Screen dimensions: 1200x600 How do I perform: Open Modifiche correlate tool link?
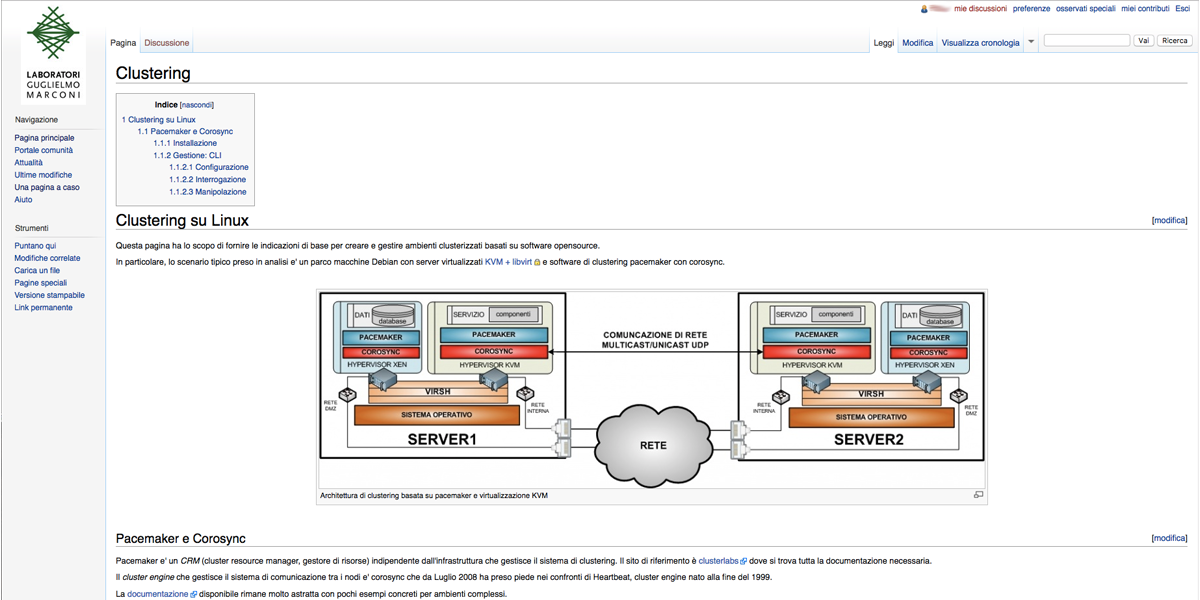[47, 258]
